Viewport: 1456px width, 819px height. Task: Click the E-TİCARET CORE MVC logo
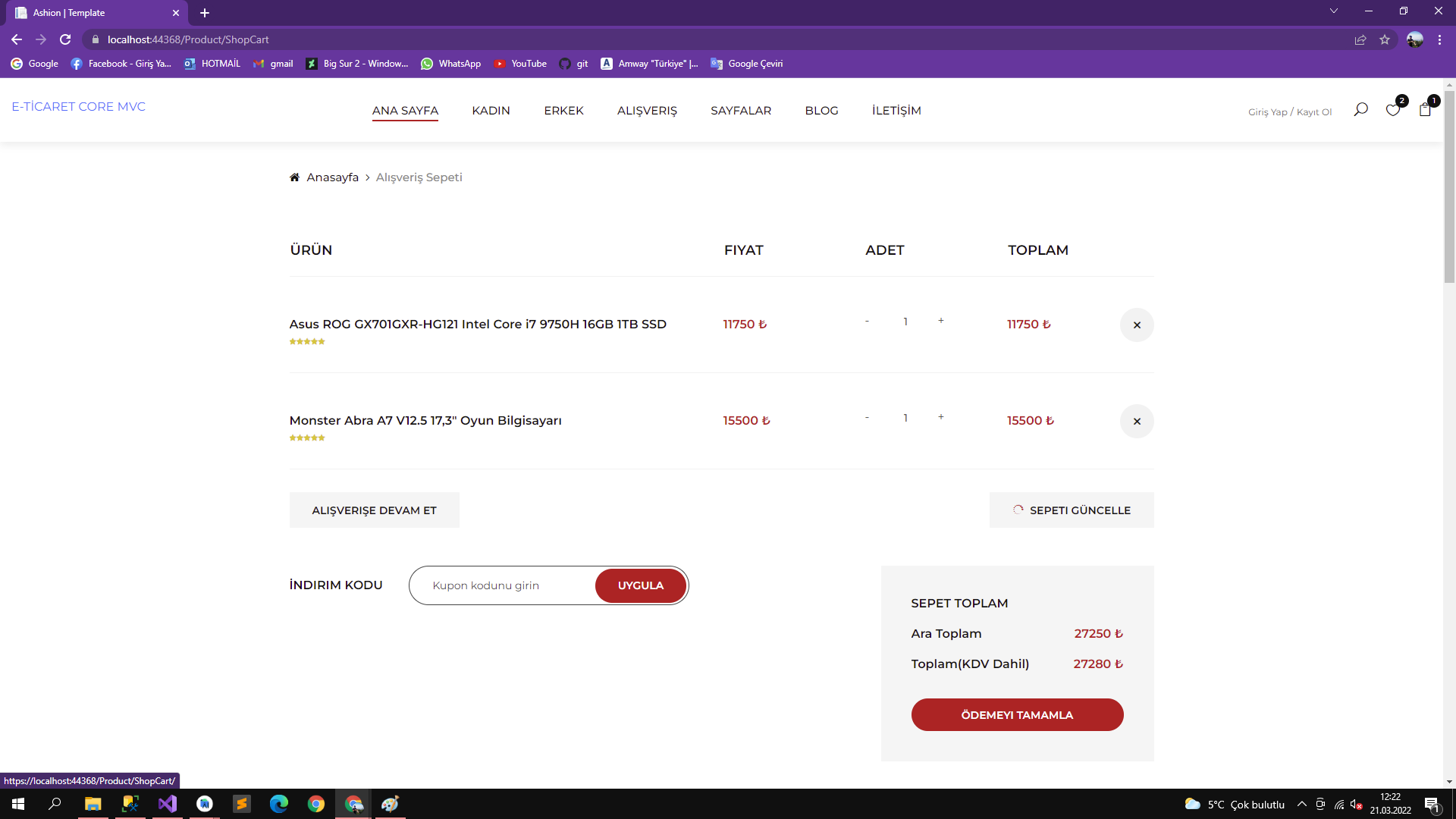78,107
